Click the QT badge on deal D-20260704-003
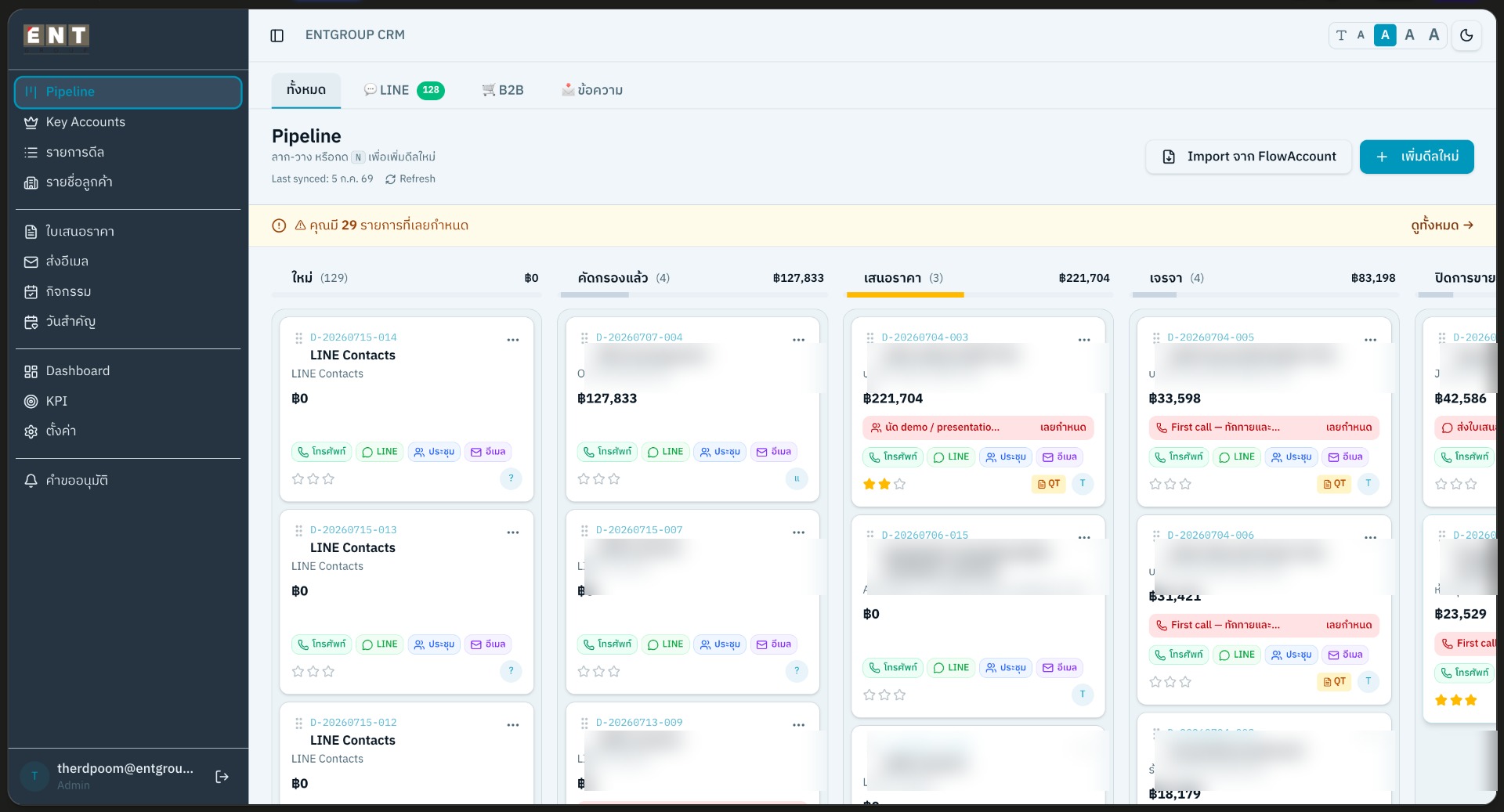The width and height of the screenshot is (1504, 812). click(x=1048, y=484)
